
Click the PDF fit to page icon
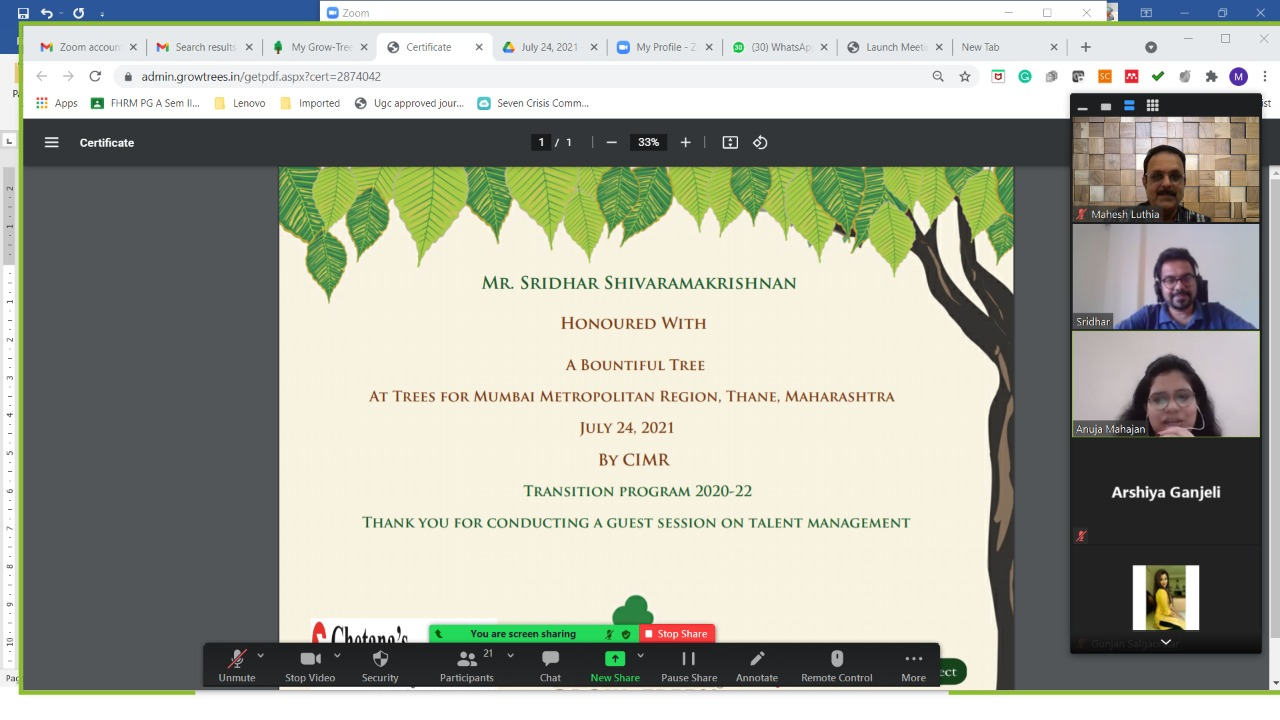click(x=730, y=143)
